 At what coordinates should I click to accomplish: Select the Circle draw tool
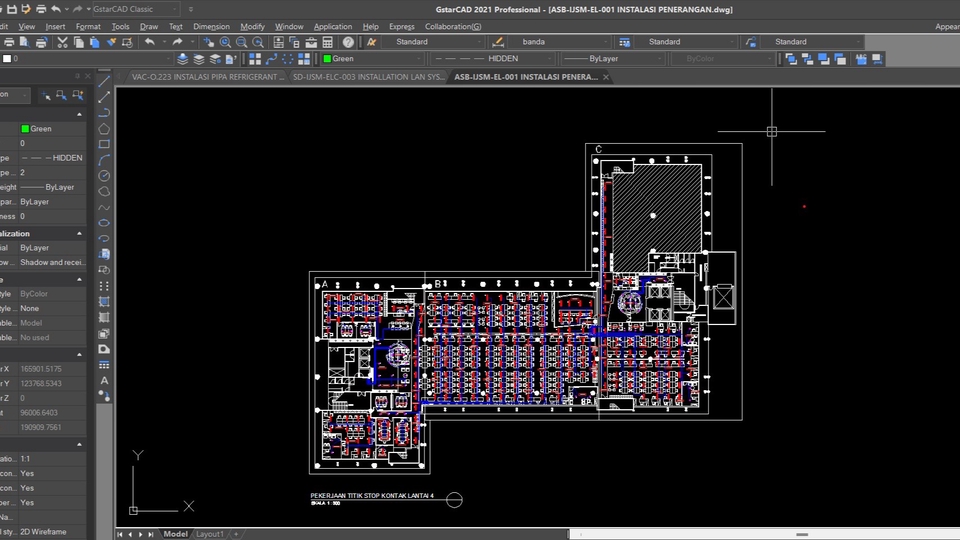(104, 176)
